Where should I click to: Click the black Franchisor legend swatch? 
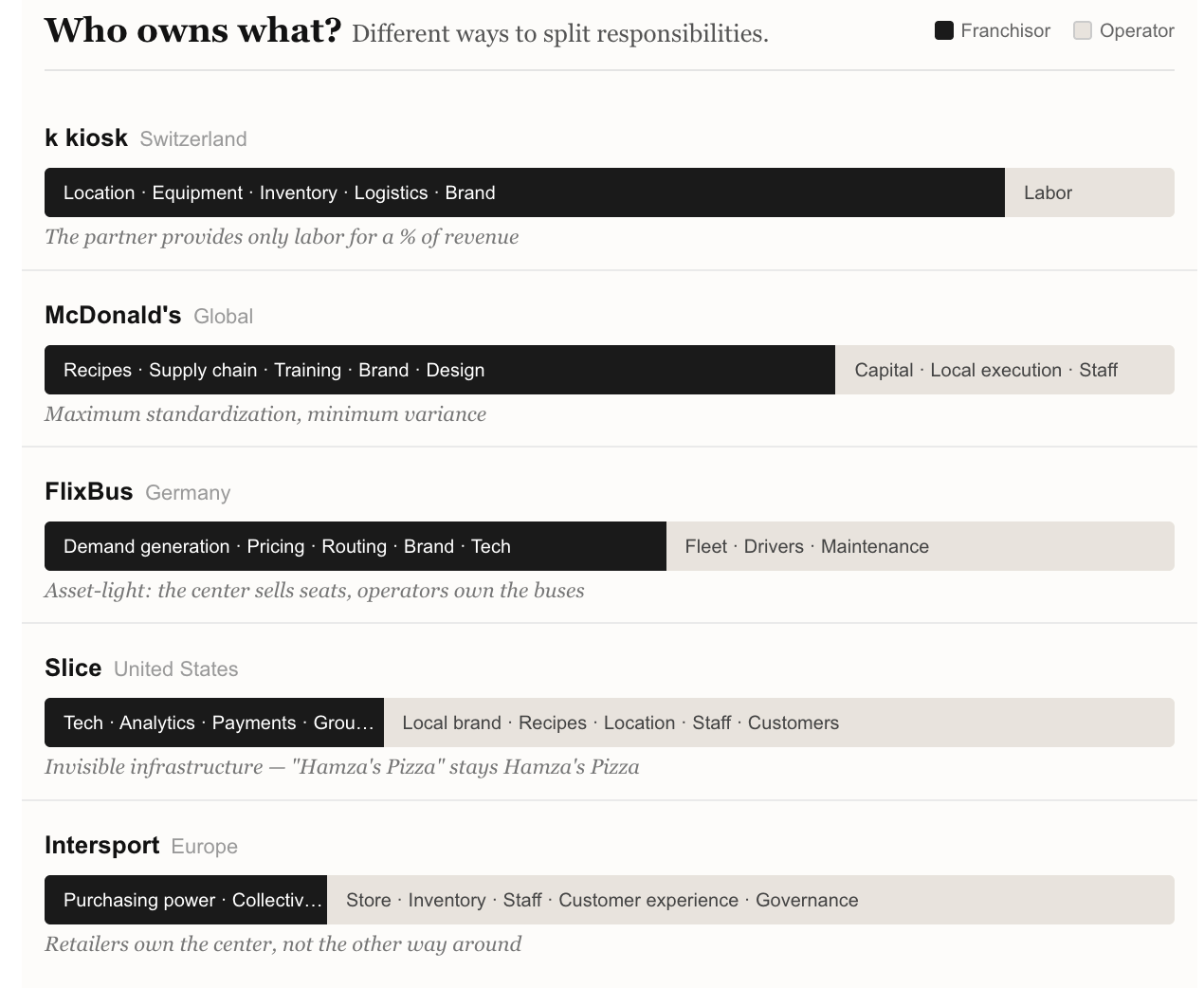click(x=944, y=30)
